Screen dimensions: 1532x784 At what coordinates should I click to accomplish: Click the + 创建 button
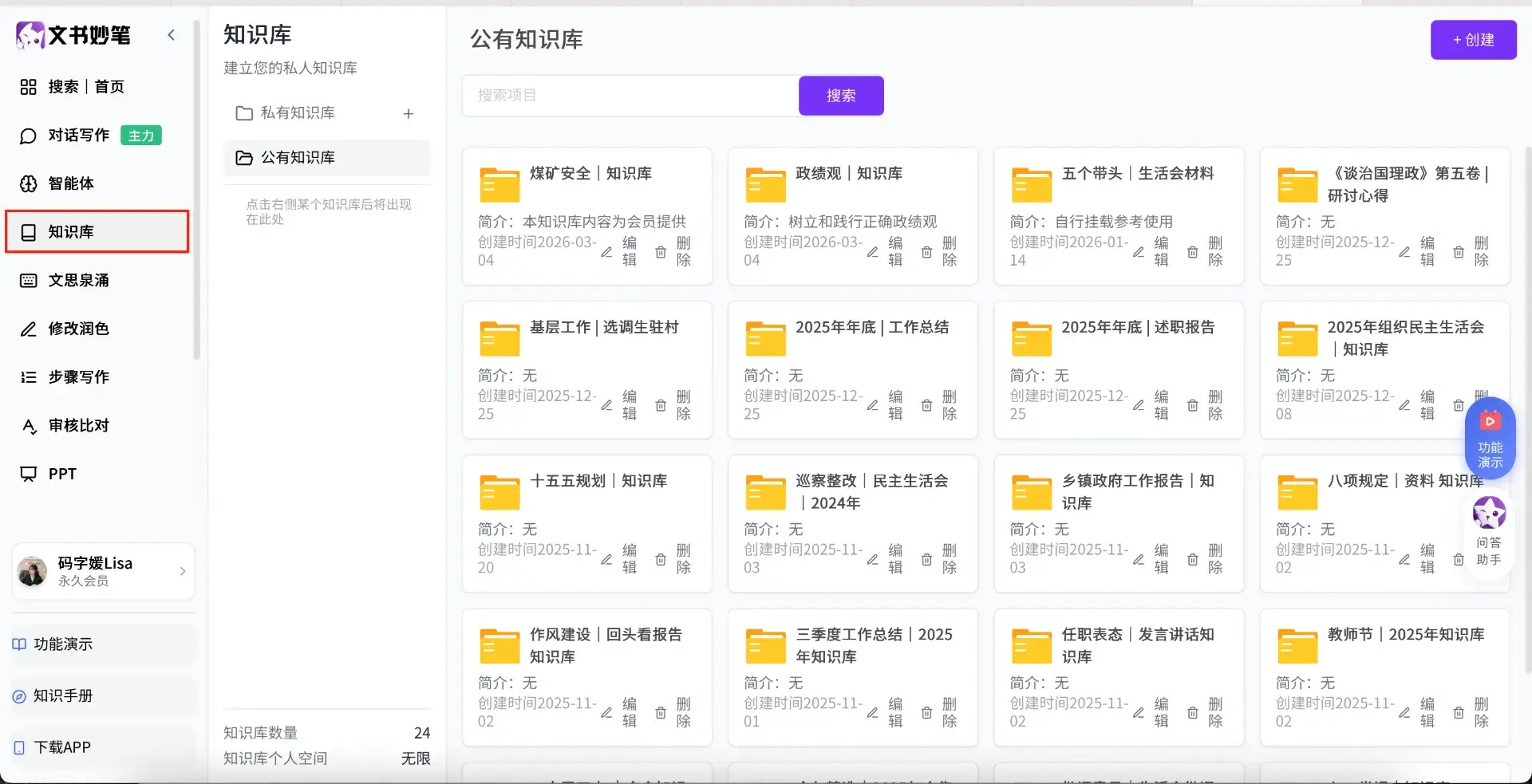[1473, 40]
